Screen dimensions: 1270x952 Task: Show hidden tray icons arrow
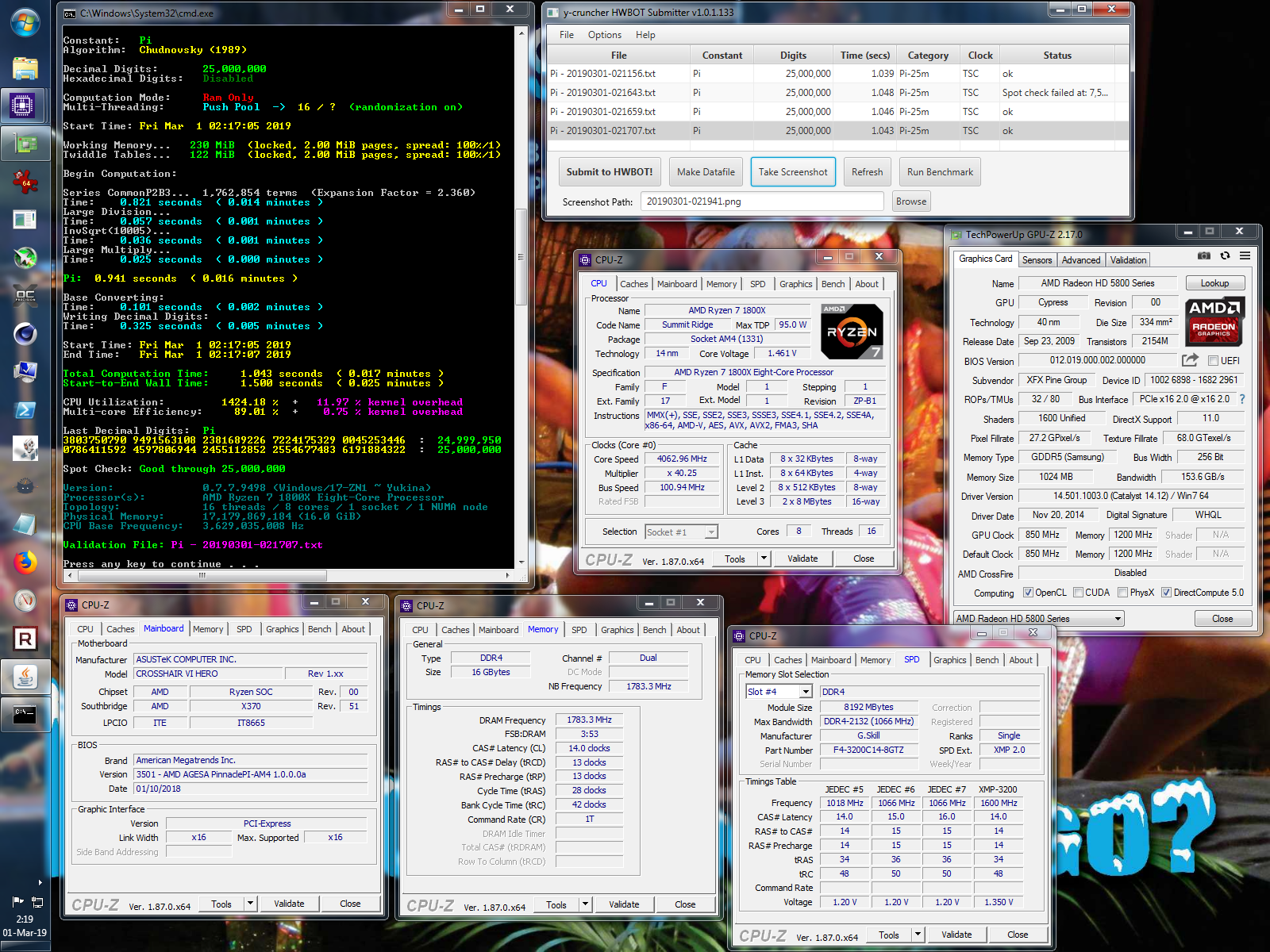pos(40,882)
